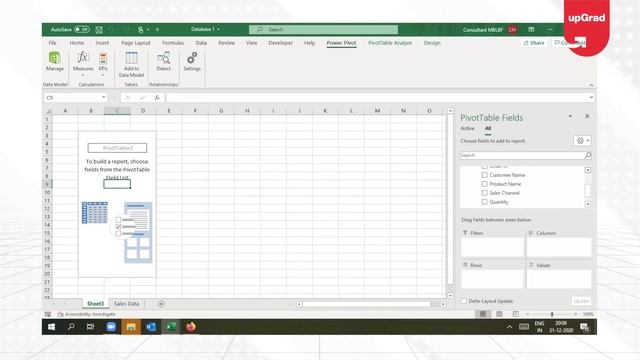Expand the Name Box dropdown
This screenshot has height=360, width=640.
(x=104, y=97)
